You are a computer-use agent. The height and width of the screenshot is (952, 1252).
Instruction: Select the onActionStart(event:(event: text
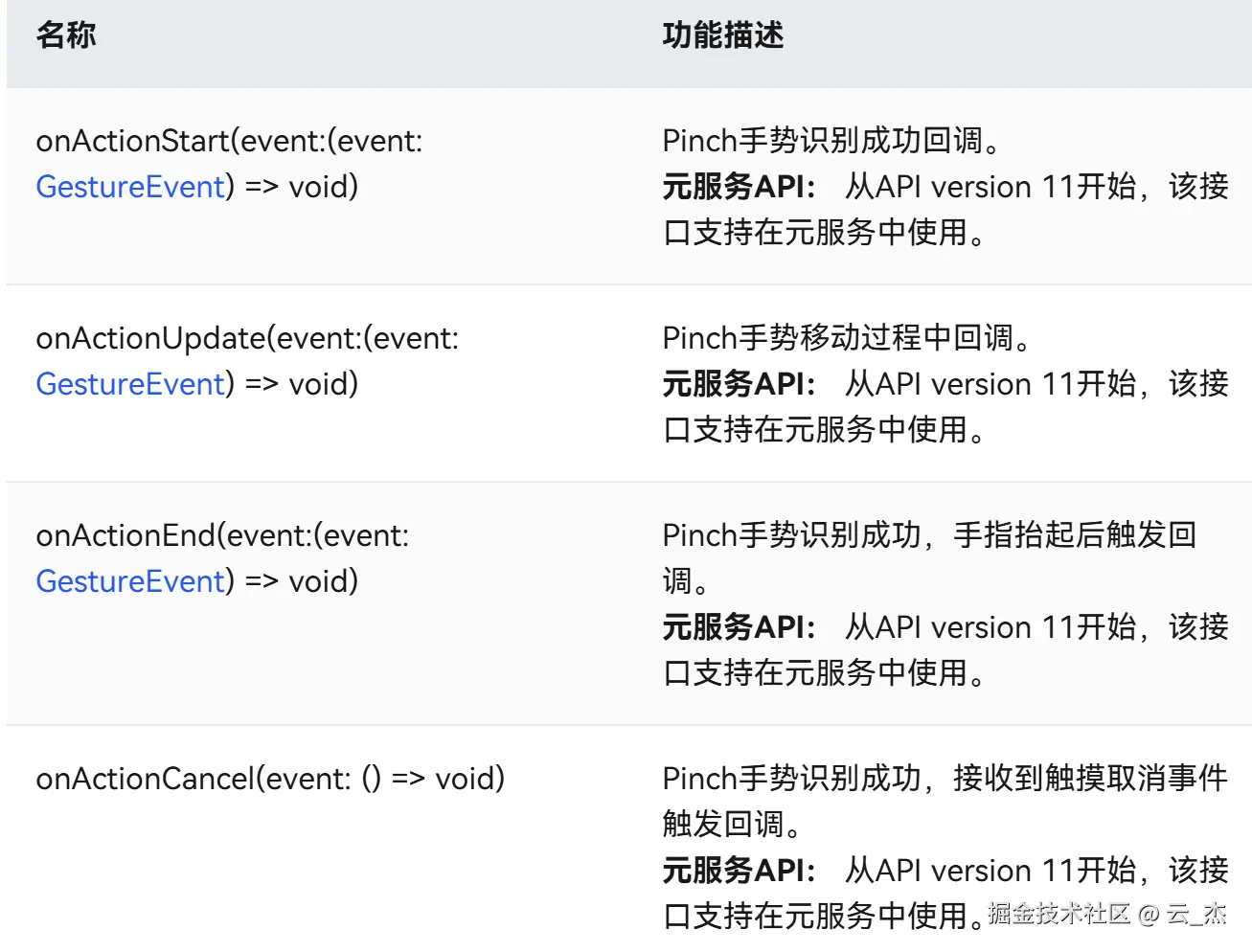point(229,141)
